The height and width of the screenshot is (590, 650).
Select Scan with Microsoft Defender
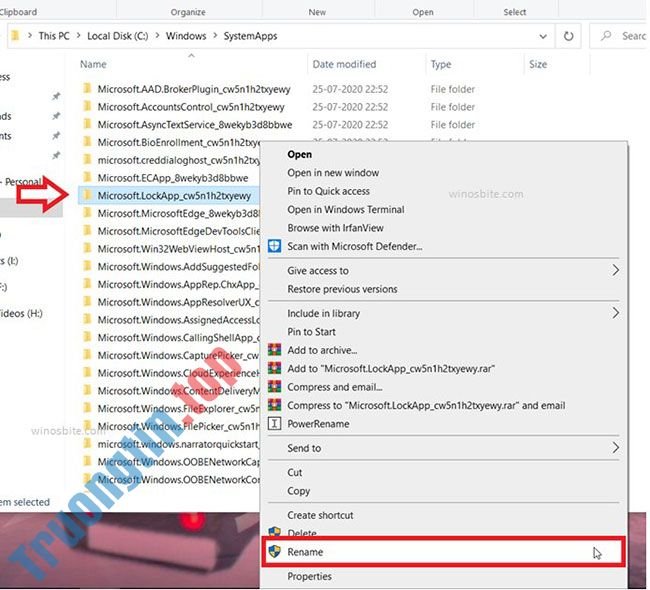(x=354, y=246)
